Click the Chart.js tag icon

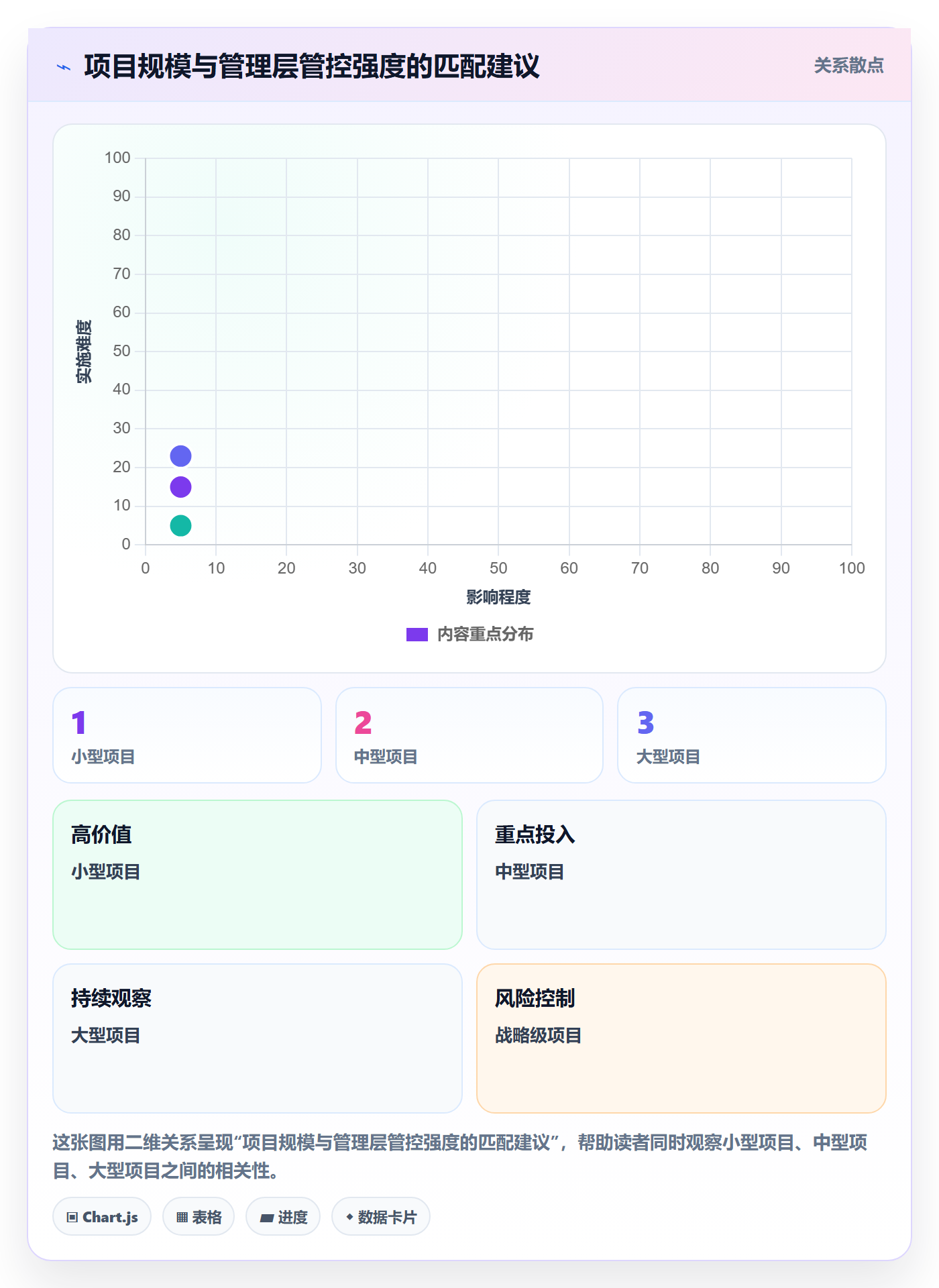(72, 1218)
